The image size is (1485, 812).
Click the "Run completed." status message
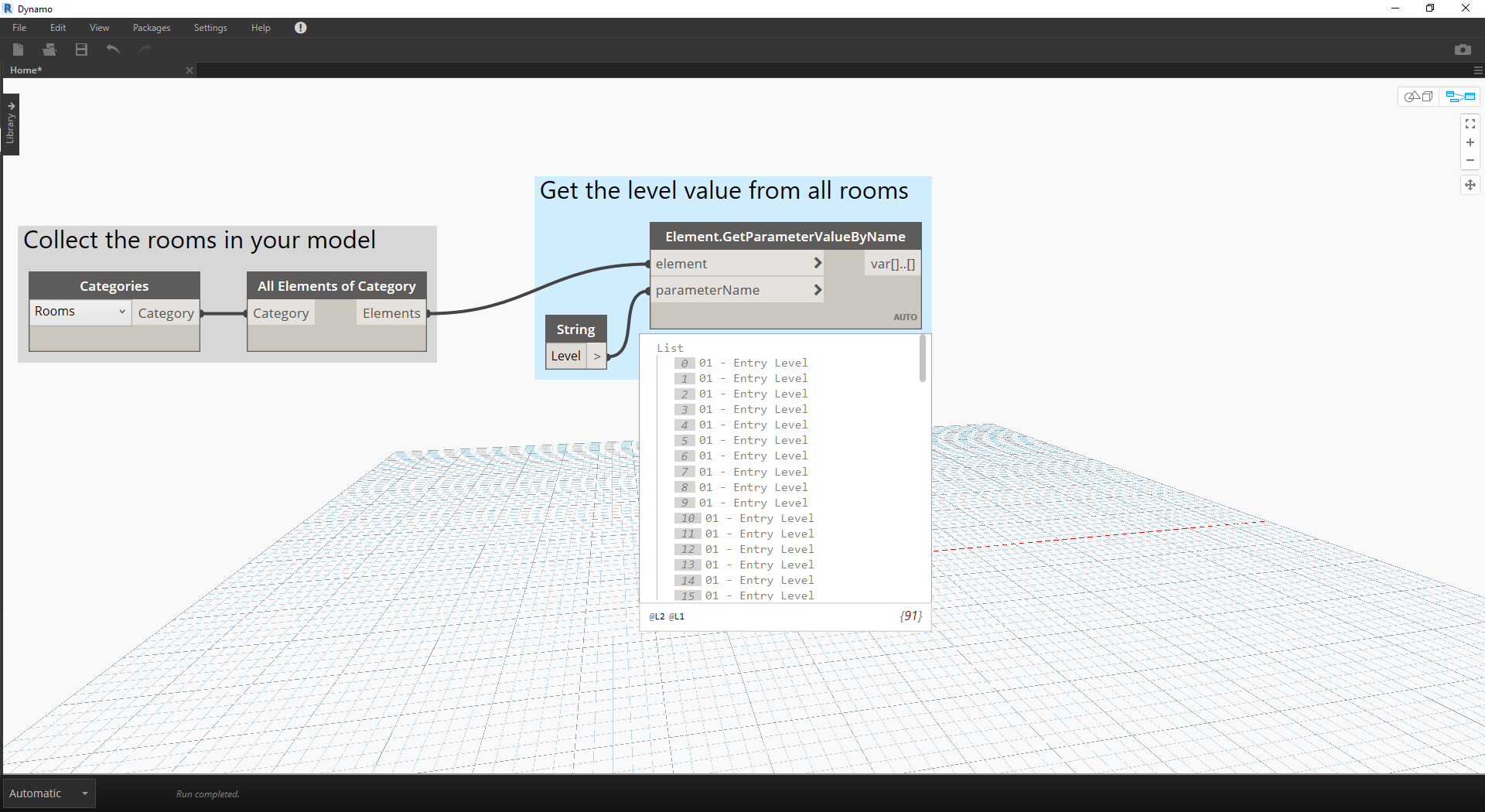(208, 794)
